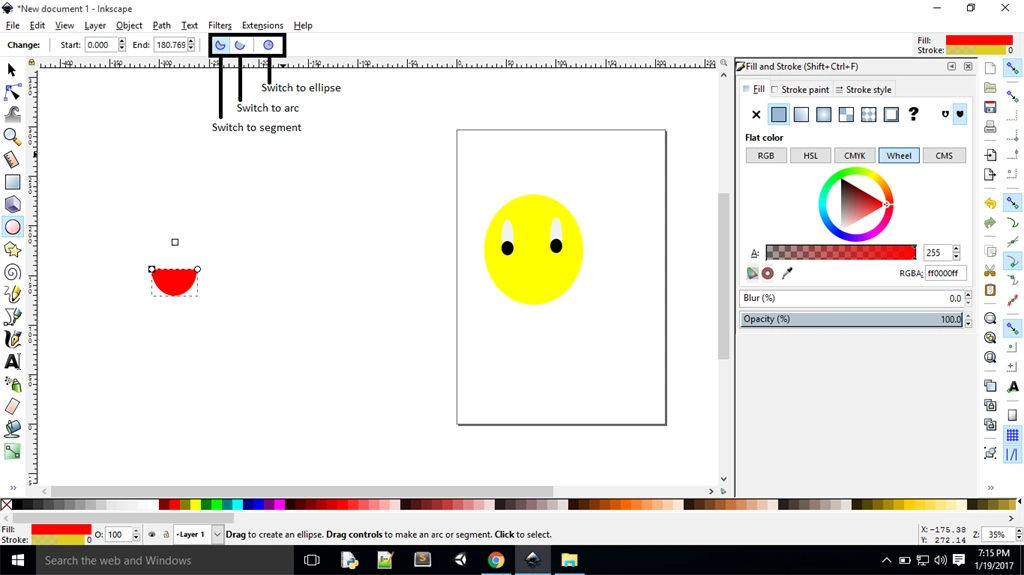The width and height of the screenshot is (1024, 575).
Task: Toggle layer visibility eye in status bar
Action: 152,534
